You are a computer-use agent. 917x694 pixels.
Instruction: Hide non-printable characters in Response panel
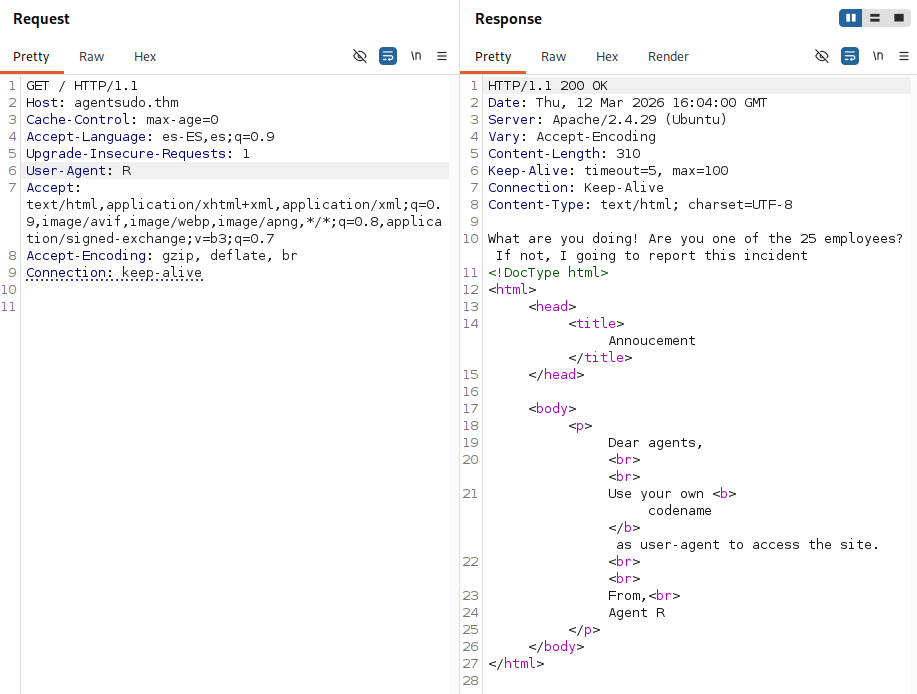click(822, 56)
